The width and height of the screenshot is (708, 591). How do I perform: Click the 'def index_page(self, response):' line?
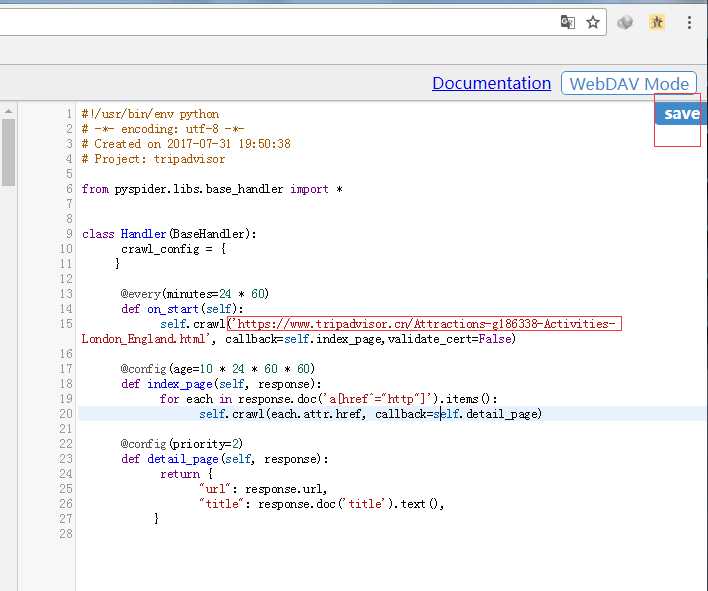221,384
